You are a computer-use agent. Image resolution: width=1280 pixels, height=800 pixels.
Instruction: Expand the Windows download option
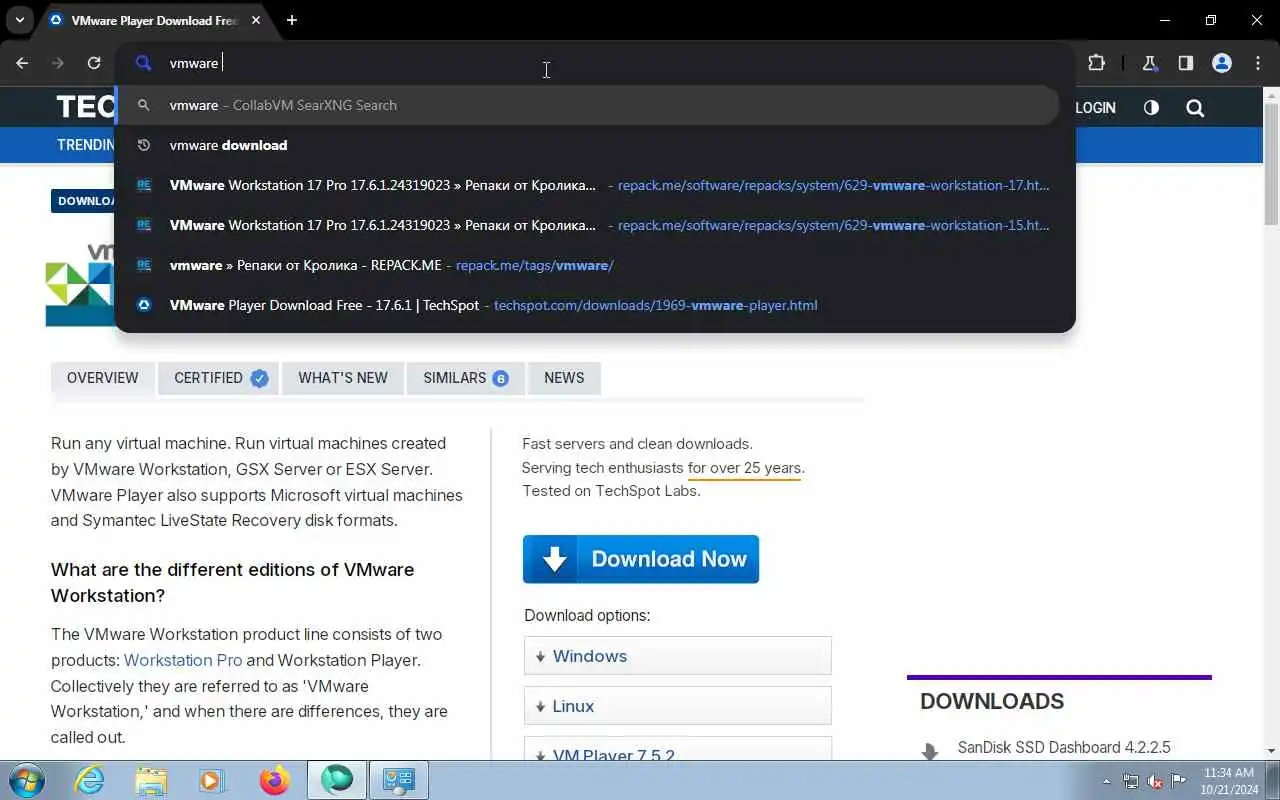point(678,656)
